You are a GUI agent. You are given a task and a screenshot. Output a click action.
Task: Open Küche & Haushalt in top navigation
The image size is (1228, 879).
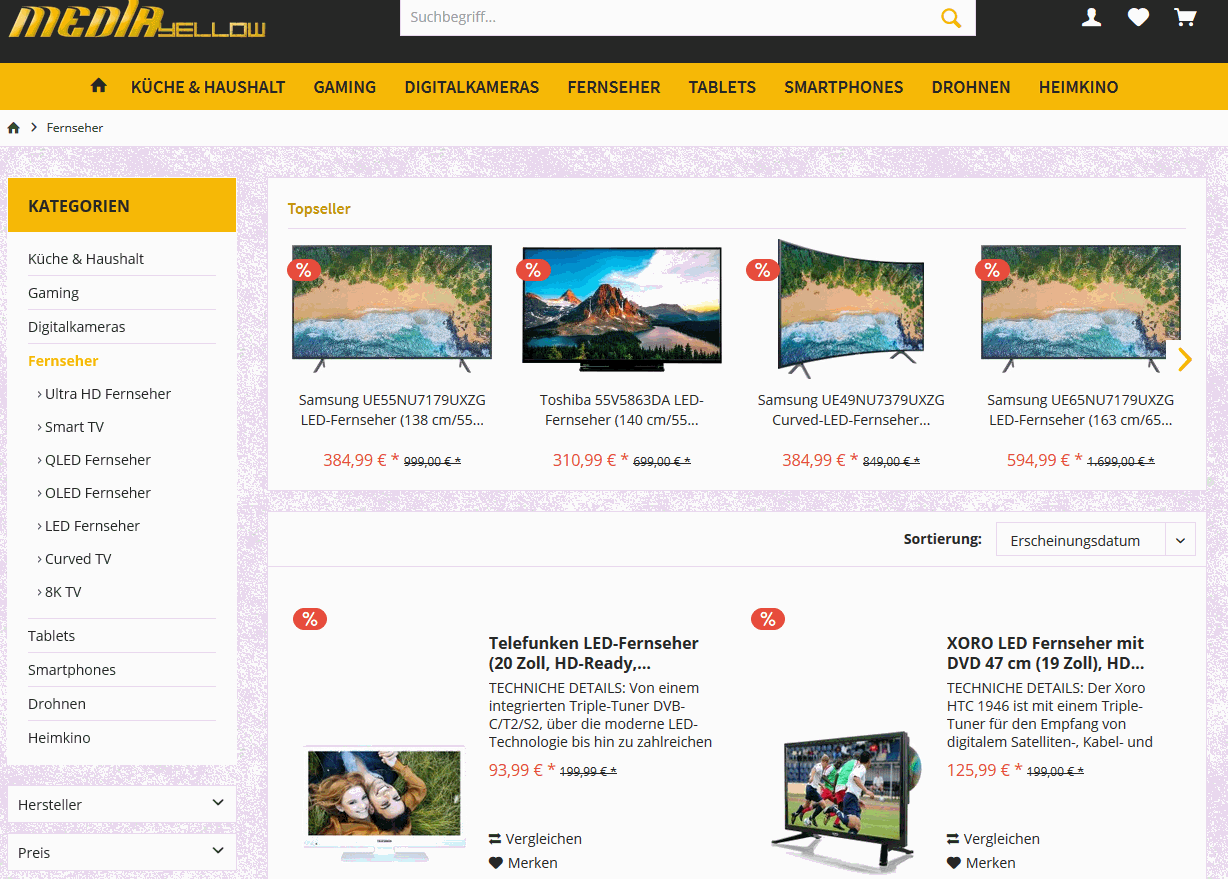[x=208, y=87]
